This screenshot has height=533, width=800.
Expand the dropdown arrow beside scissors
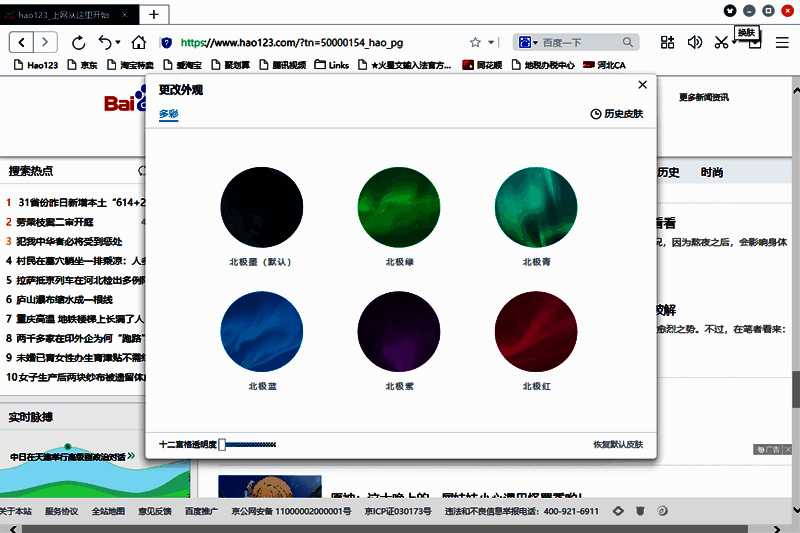pyautogui.click(x=734, y=42)
